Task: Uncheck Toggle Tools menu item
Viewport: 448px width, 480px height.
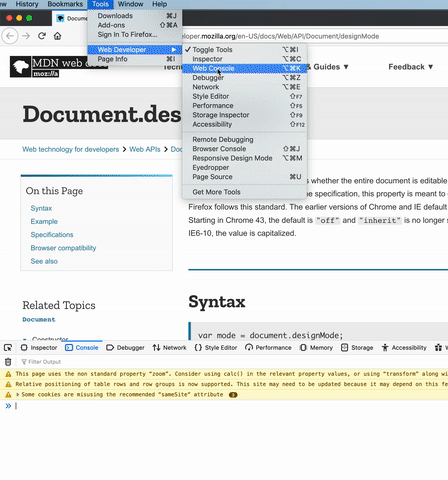Action: point(245,50)
